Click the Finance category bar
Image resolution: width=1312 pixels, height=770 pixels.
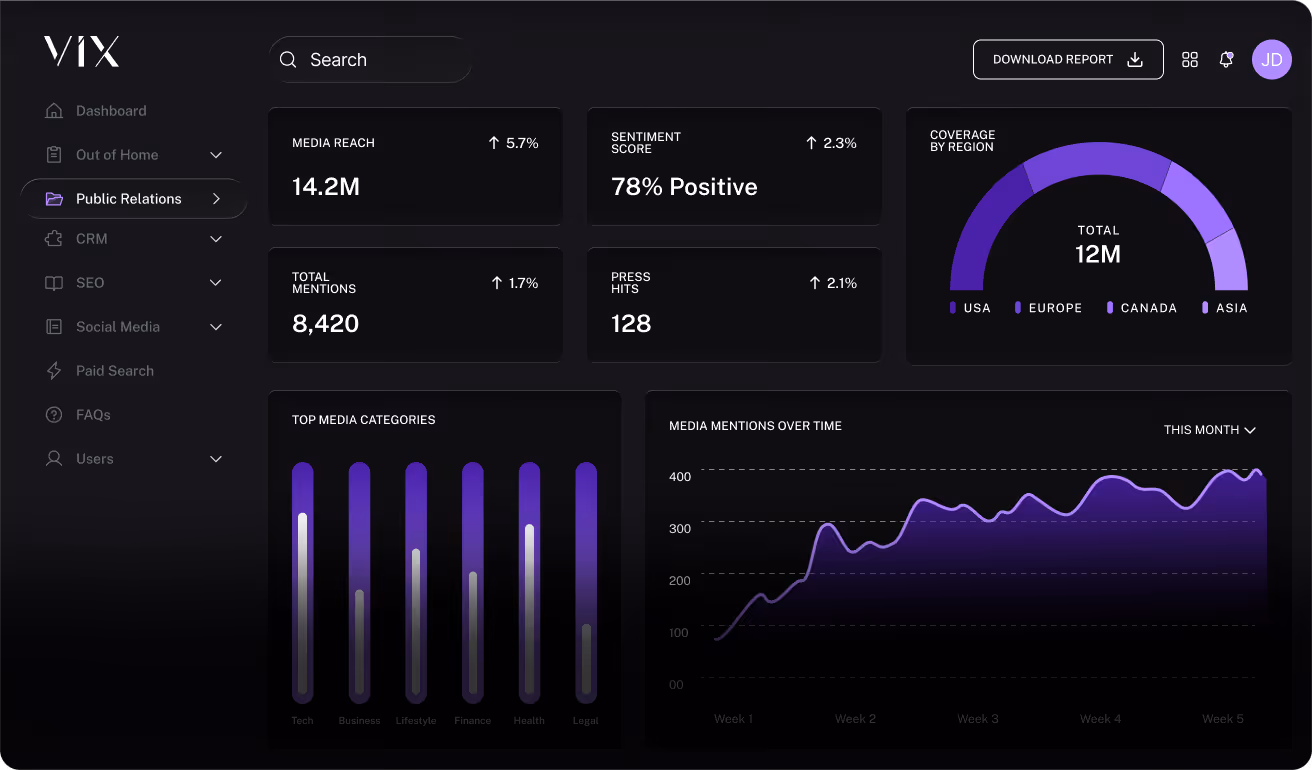473,582
